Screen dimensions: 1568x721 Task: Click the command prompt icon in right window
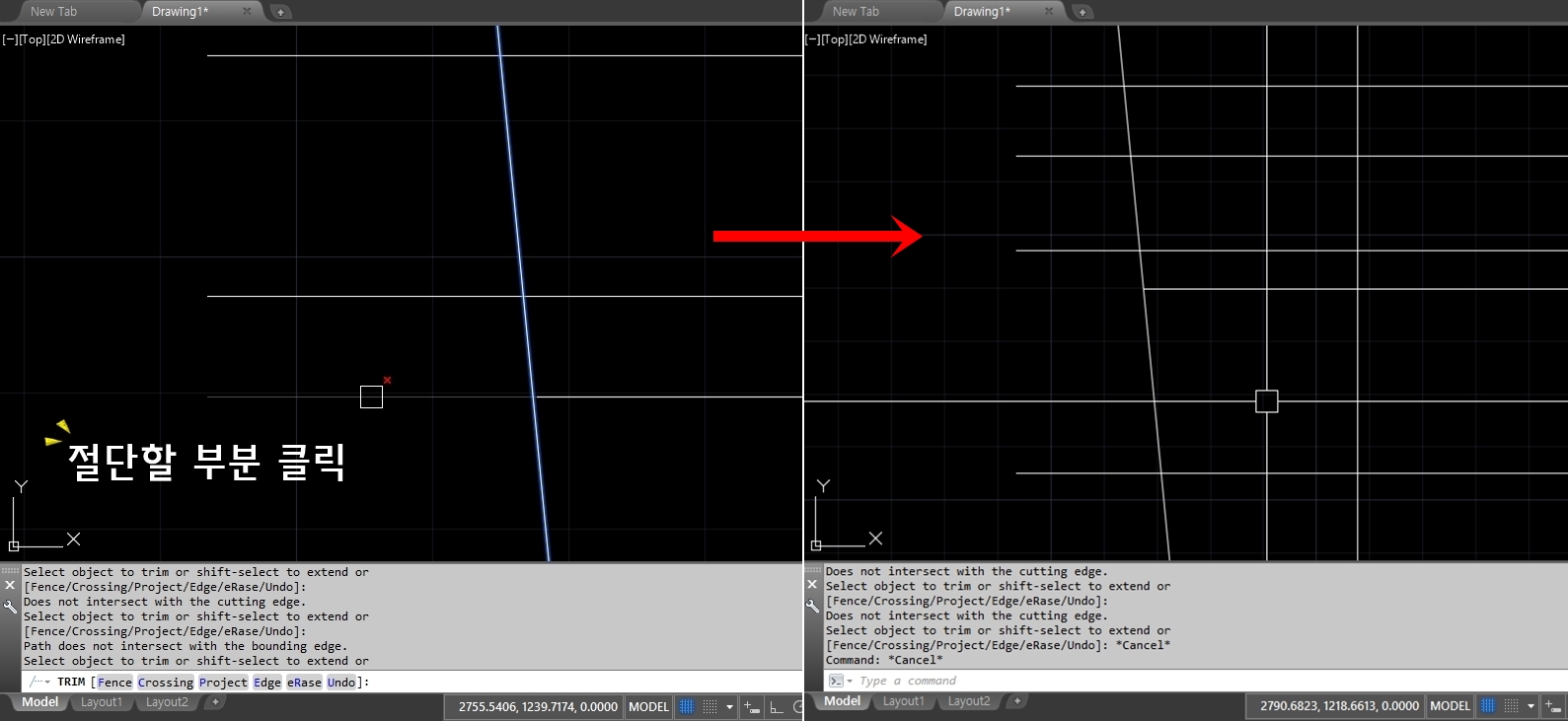point(836,681)
